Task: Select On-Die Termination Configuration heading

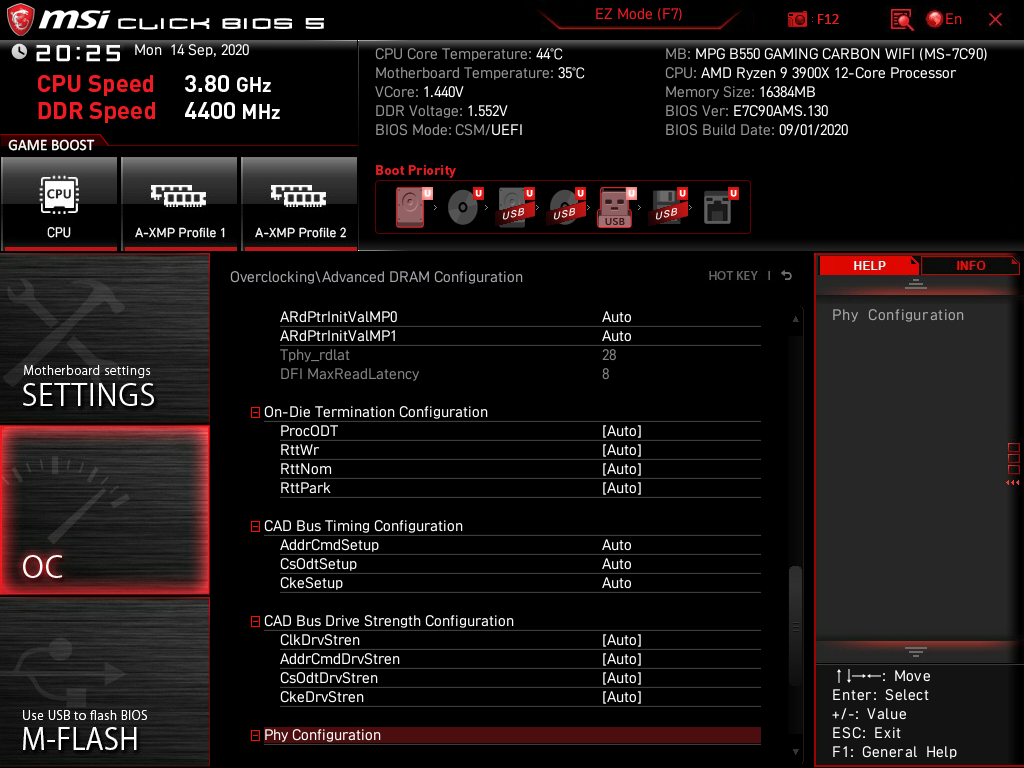Action: [x=376, y=412]
